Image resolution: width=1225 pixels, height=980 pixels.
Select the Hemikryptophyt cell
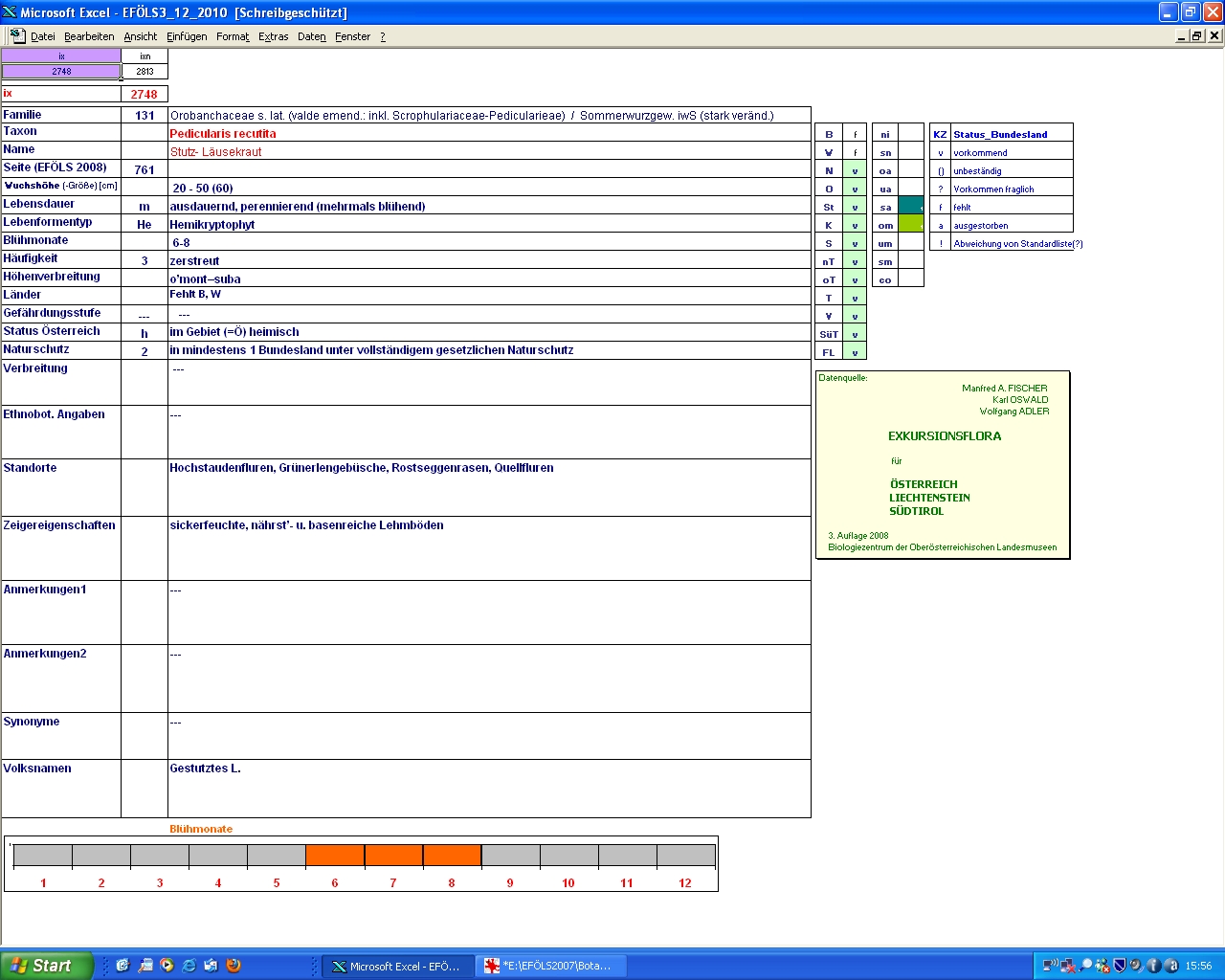(489, 224)
